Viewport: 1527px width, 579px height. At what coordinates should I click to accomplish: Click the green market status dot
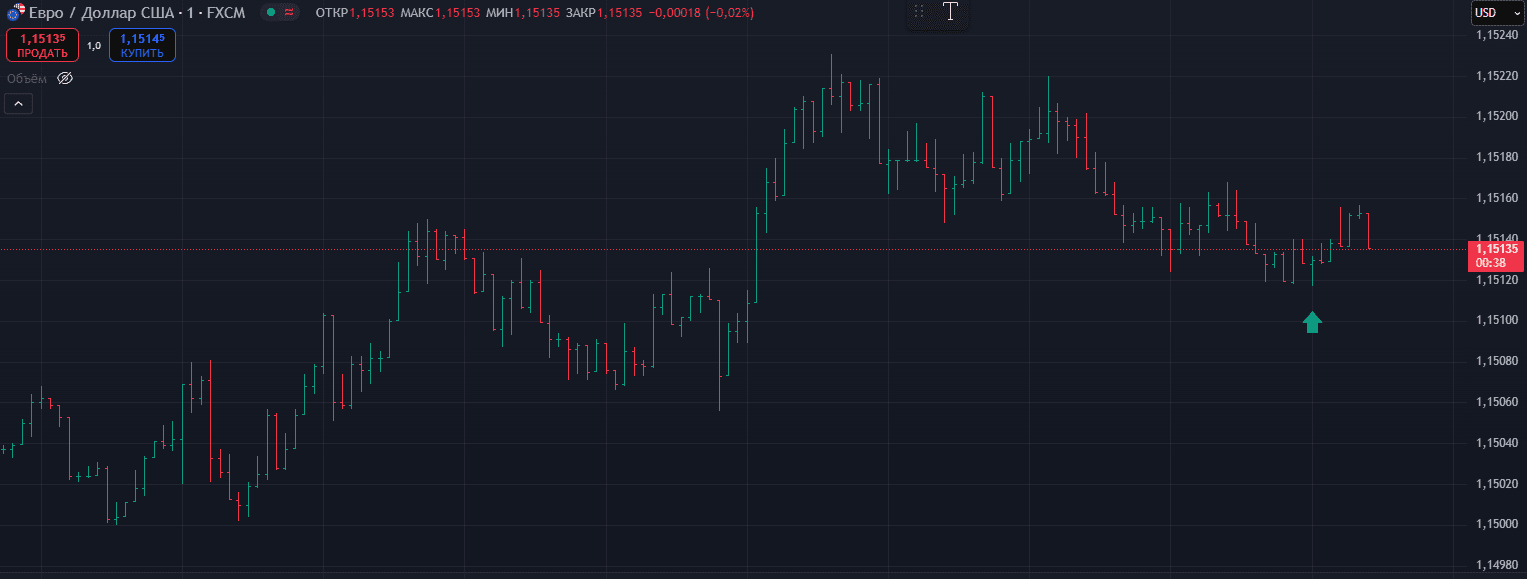coord(271,13)
